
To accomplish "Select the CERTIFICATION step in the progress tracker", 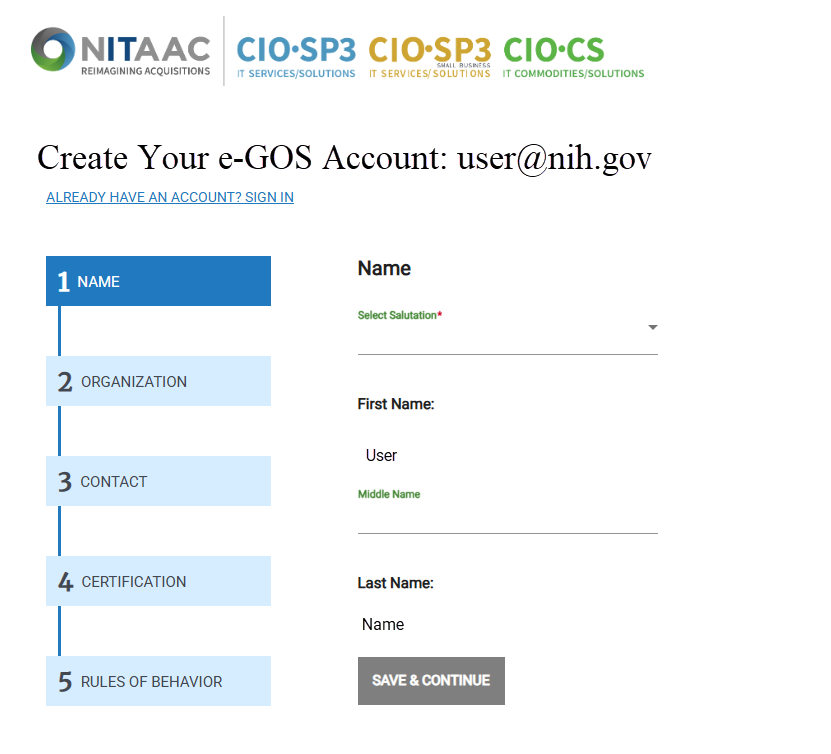I will coord(158,581).
